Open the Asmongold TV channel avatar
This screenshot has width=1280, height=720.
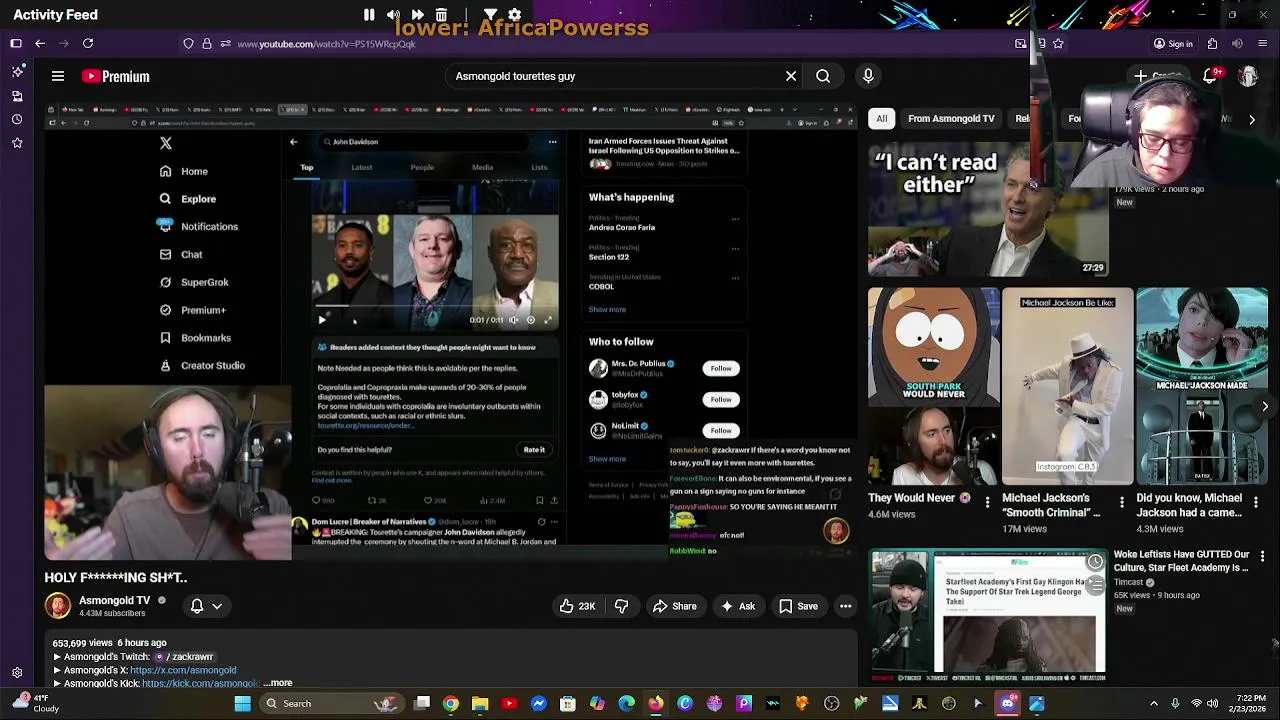click(58, 606)
